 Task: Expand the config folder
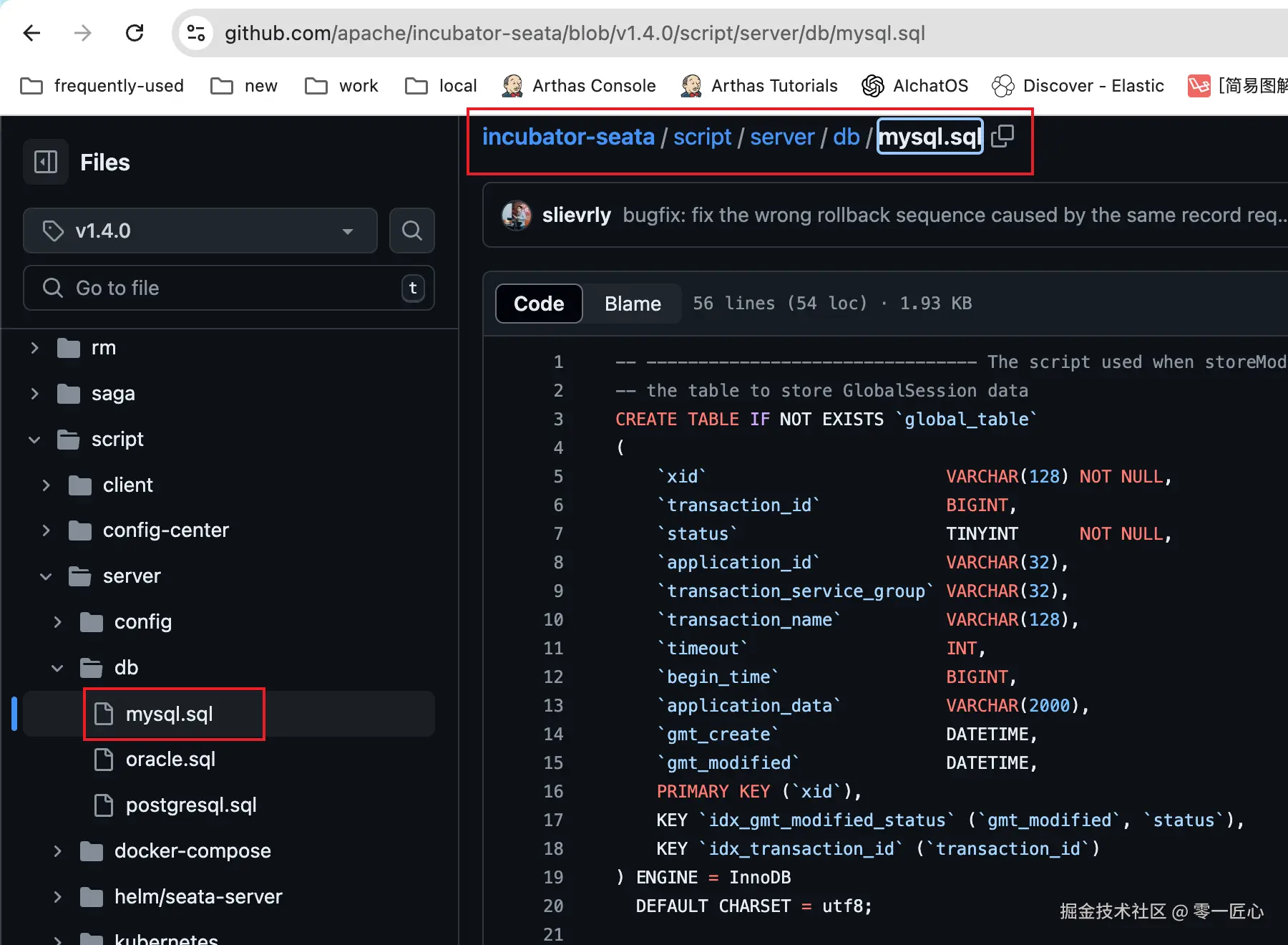click(x=57, y=622)
